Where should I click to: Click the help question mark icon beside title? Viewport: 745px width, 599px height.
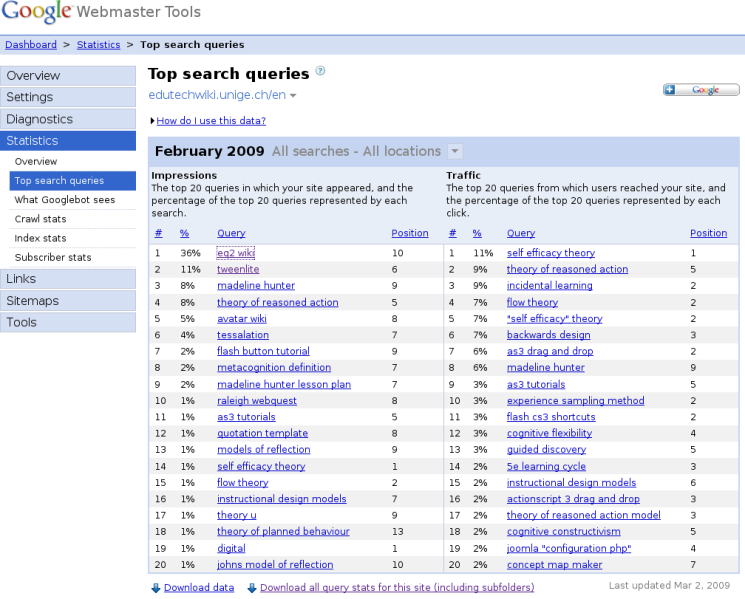click(321, 71)
